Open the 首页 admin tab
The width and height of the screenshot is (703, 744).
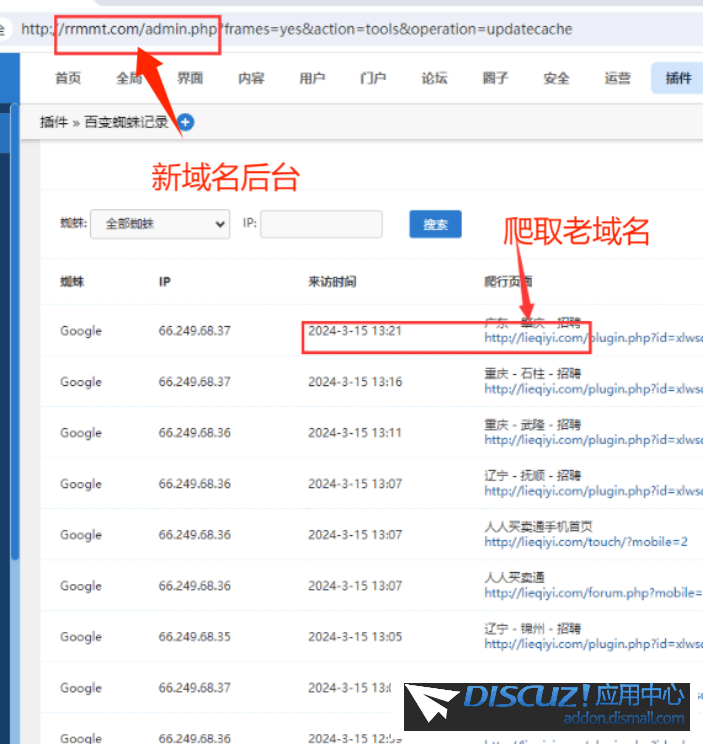coord(68,79)
